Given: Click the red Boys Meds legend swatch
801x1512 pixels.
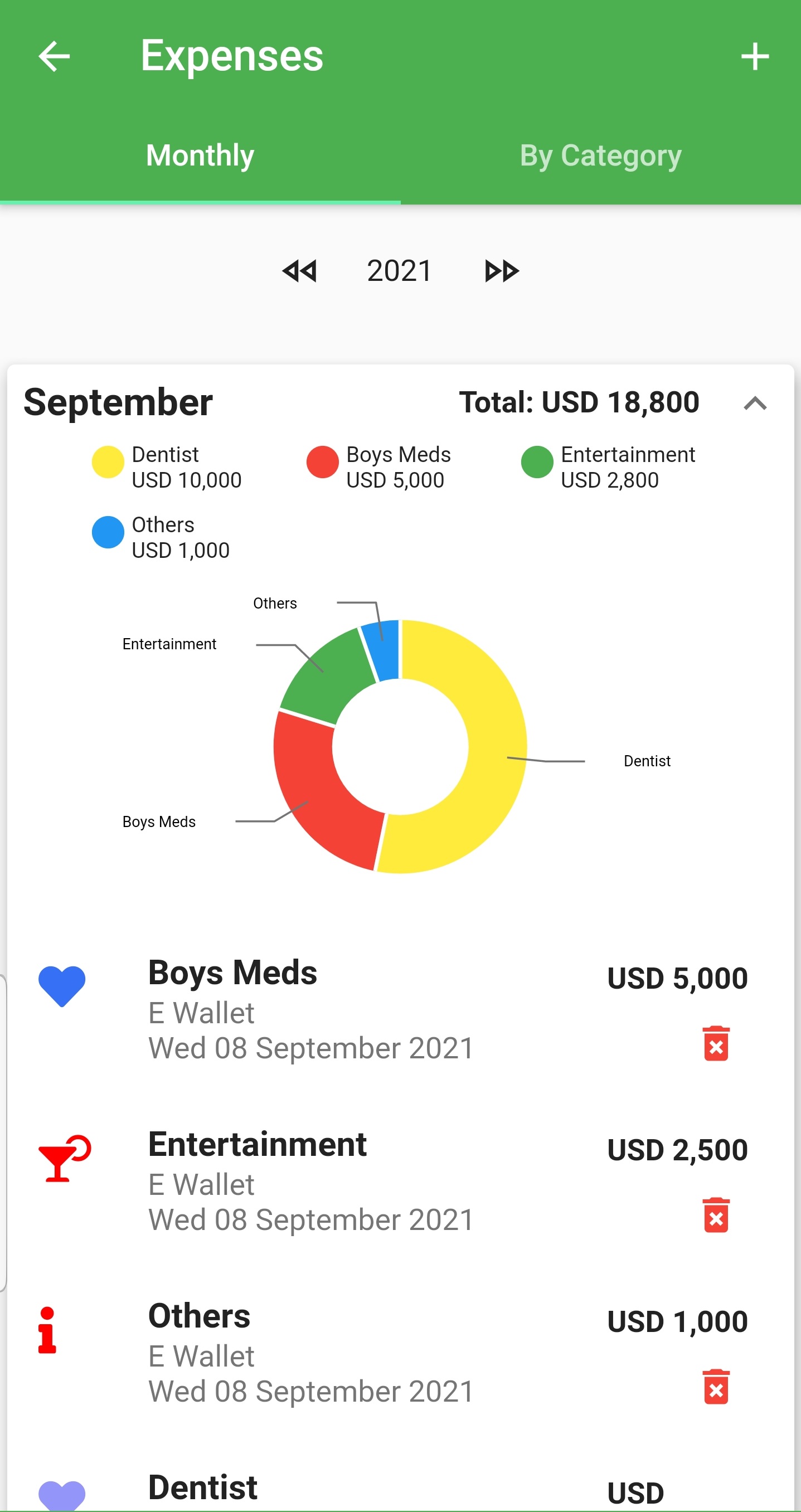Looking at the screenshot, I should [322, 462].
